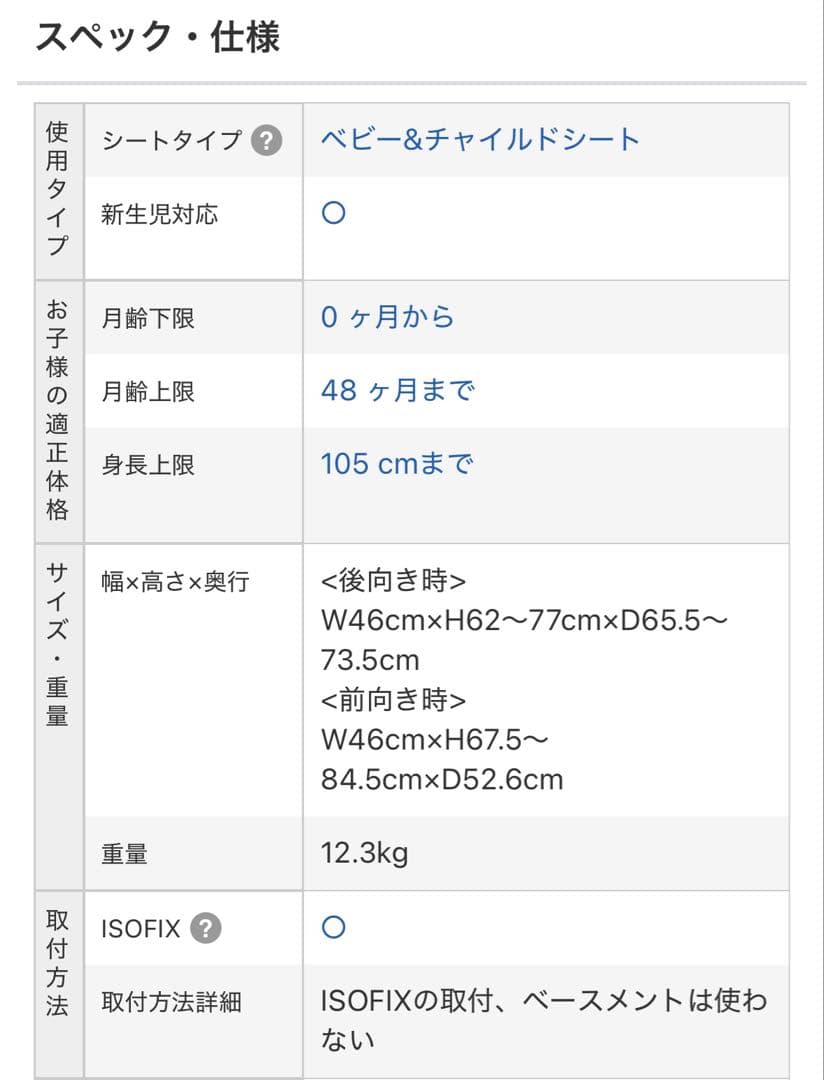
Task: Click the blue circle in the ISOFIX row
Action: [334, 928]
